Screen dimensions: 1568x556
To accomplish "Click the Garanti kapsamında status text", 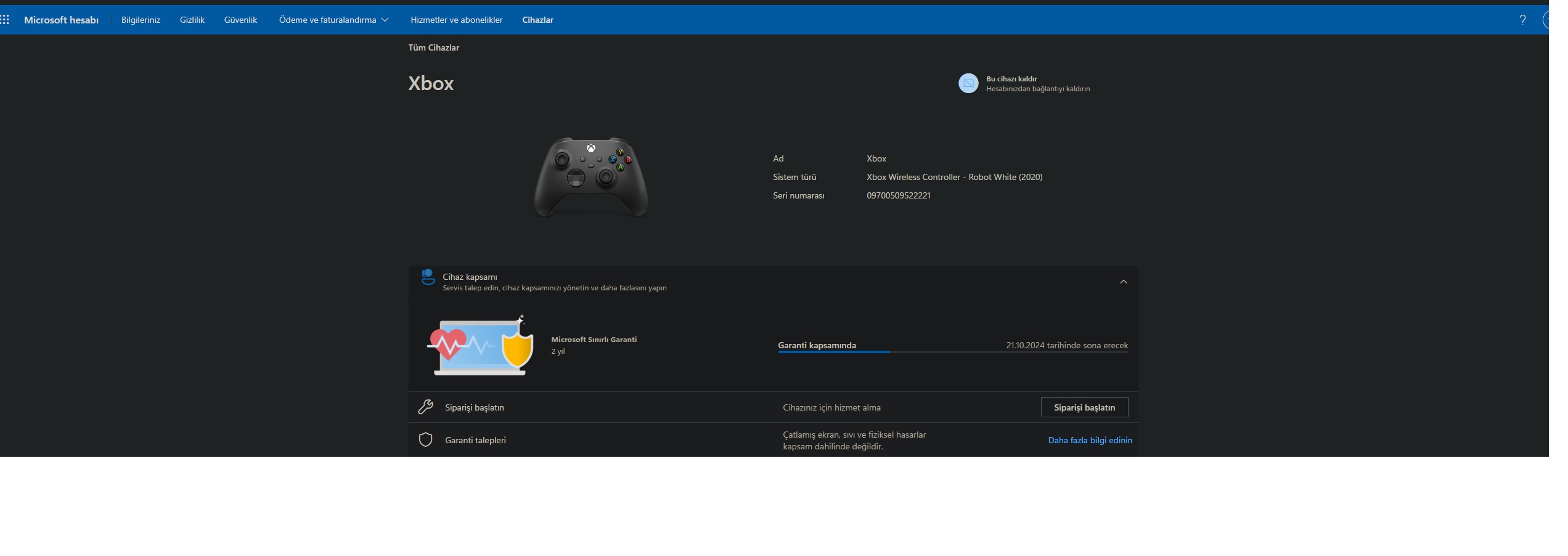I will (x=817, y=345).
